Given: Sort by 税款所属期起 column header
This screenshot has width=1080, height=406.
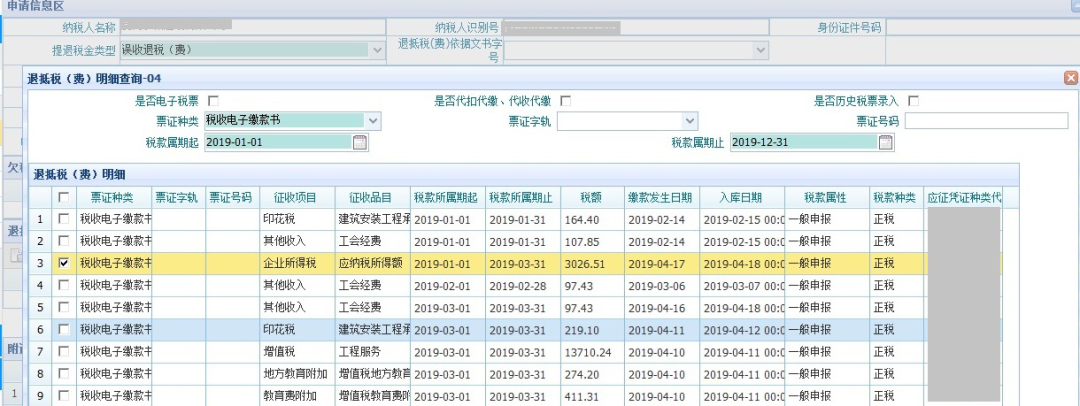Looking at the screenshot, I should (448, 198).
